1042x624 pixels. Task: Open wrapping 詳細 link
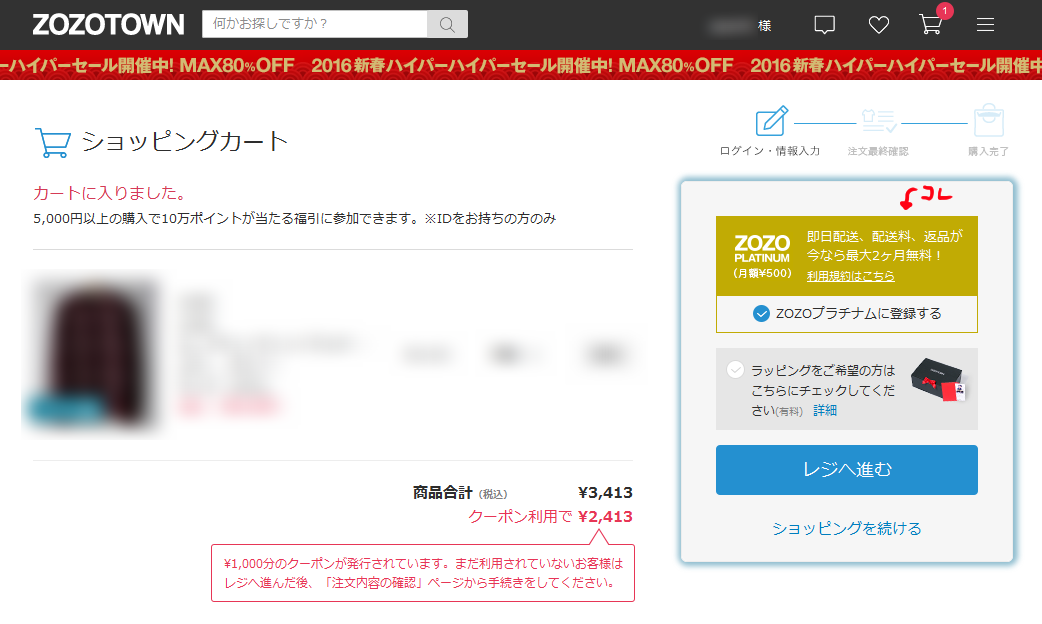coord(825,411)
